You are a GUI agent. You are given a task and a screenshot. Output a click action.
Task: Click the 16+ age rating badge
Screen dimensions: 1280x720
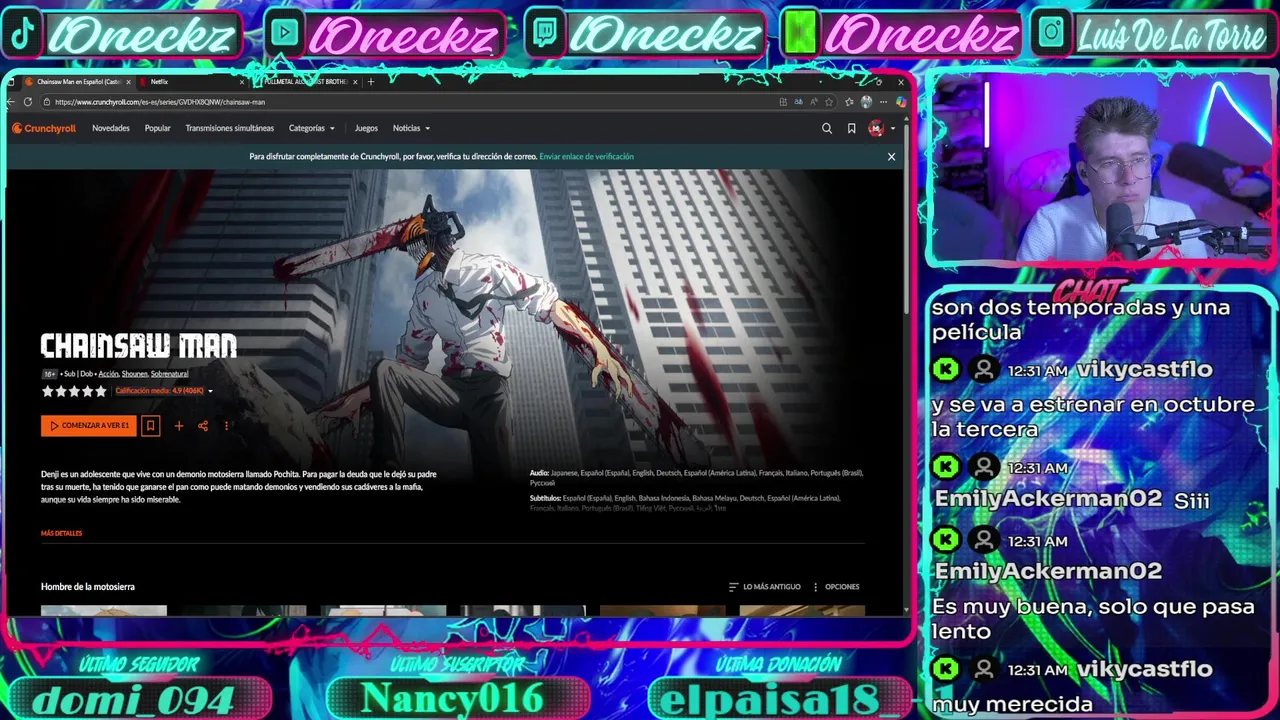(x=50, y=374)
